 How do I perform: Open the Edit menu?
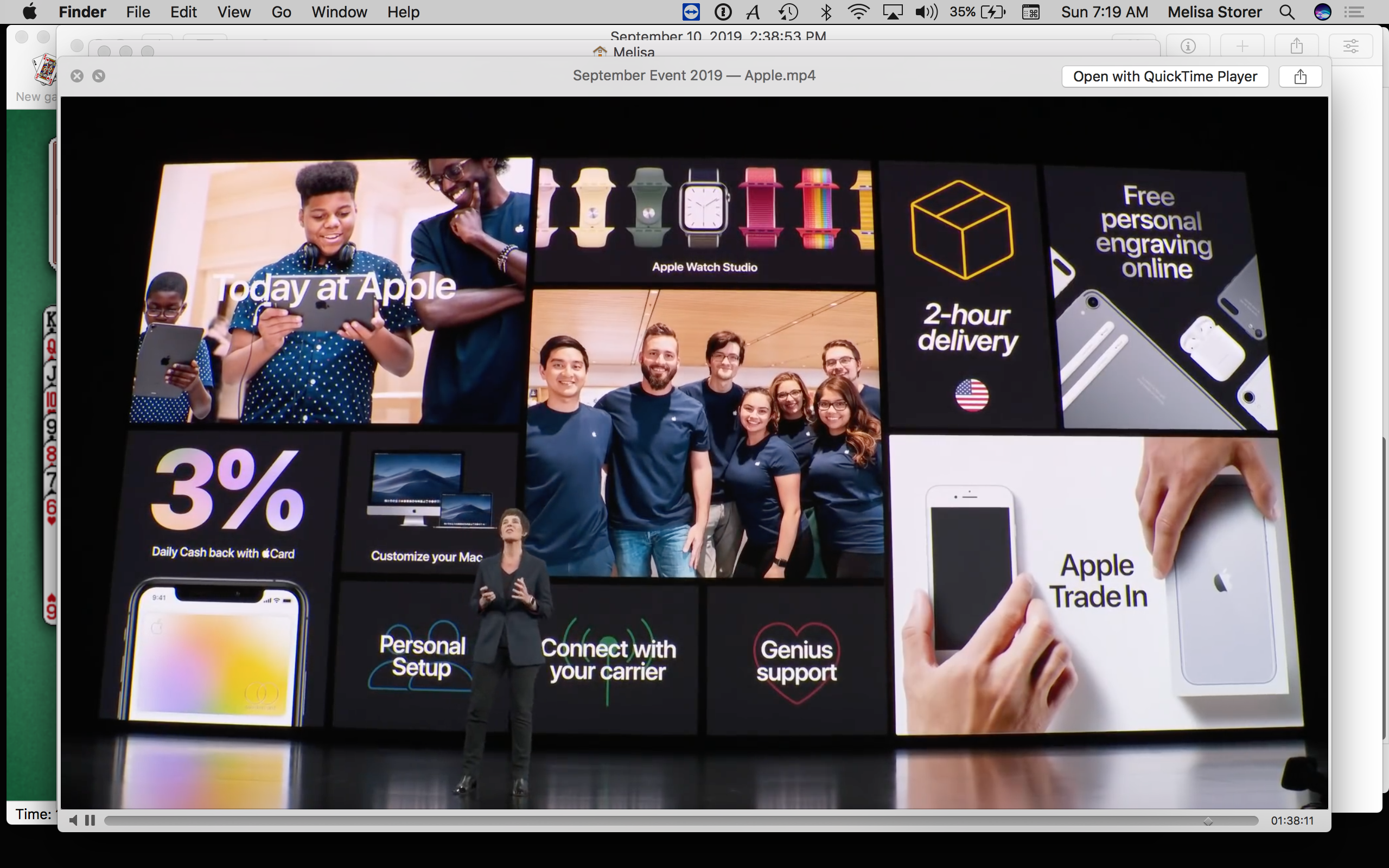(184, 12)
